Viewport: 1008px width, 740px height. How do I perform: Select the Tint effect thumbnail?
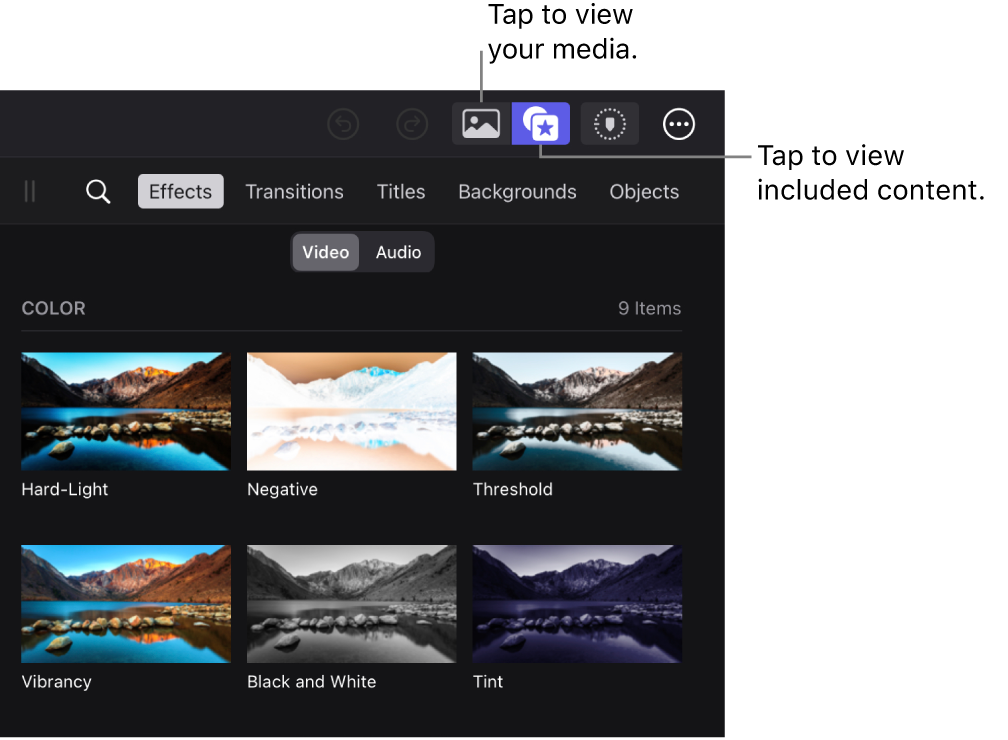(x=577, y=603)
